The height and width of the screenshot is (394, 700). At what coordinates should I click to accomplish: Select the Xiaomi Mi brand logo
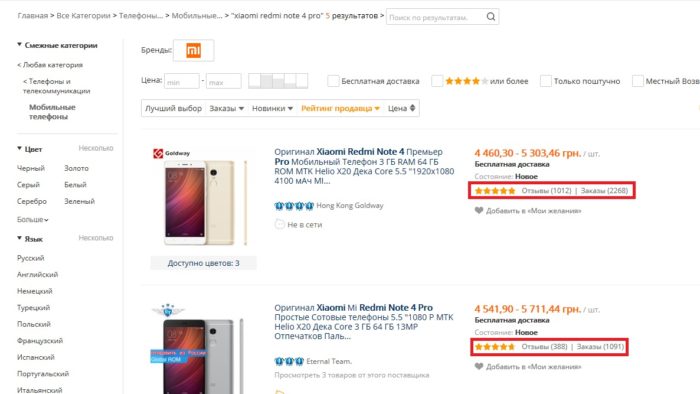coord(193,50)
